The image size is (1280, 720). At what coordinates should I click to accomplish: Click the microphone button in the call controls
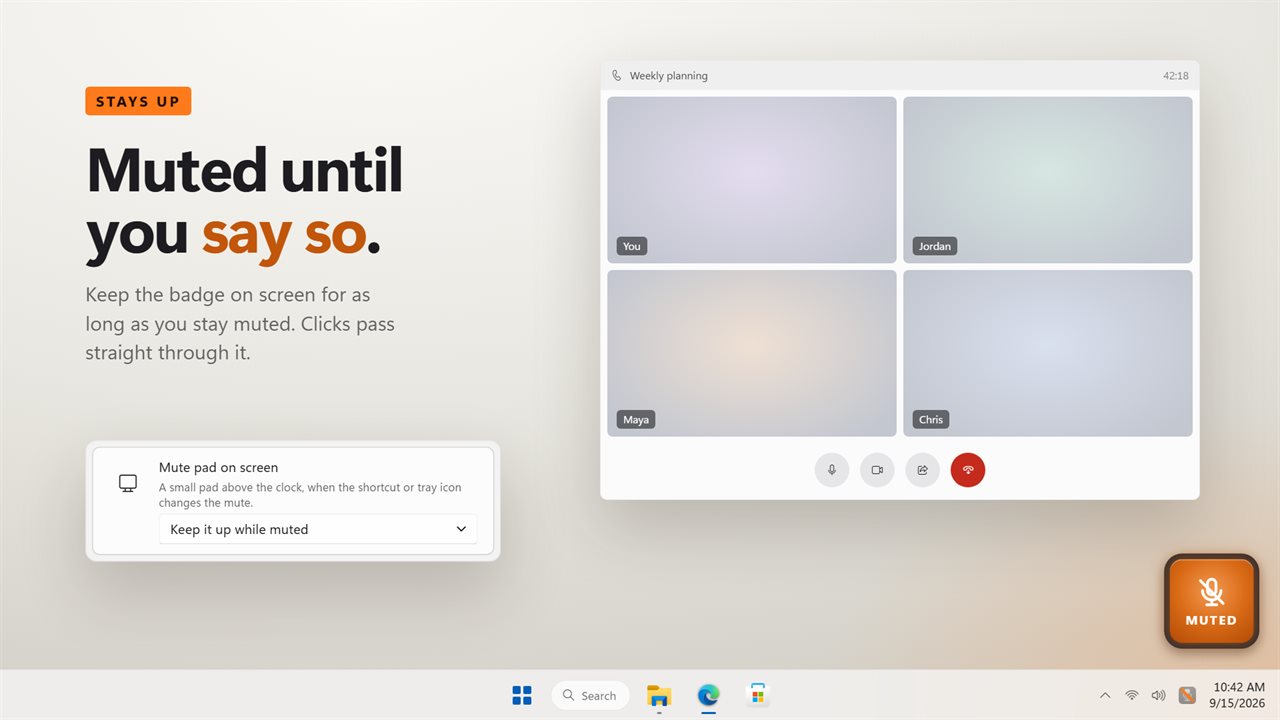(x=832, y=470)
